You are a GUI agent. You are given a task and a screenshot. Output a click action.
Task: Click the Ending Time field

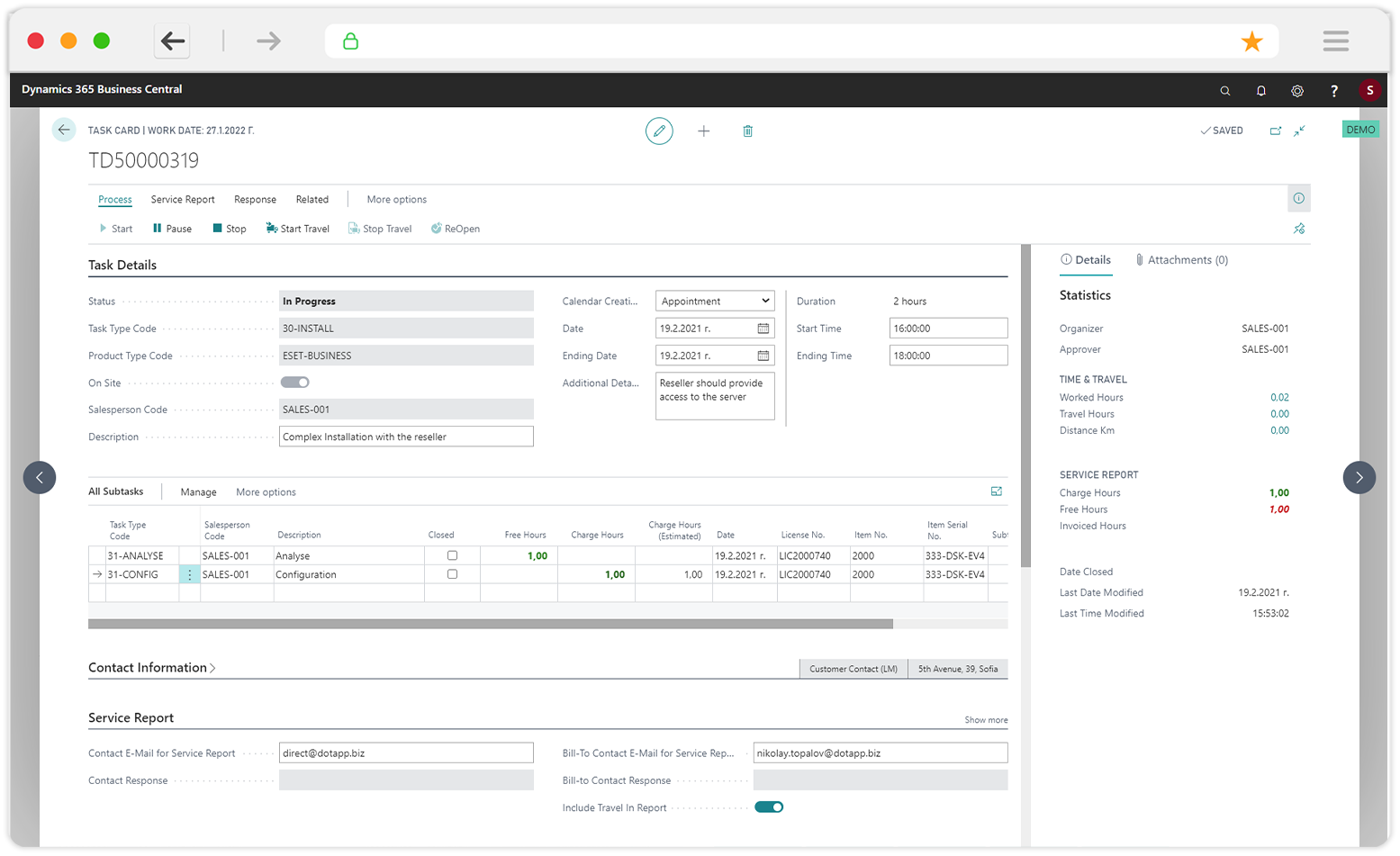948,356
